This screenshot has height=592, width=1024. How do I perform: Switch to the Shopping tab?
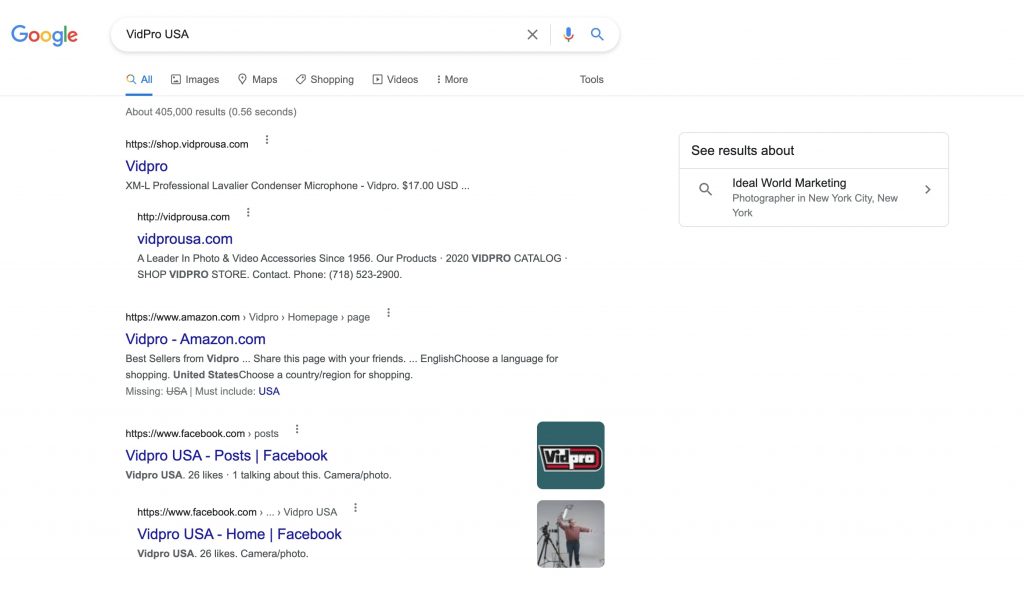pos(325,80)
